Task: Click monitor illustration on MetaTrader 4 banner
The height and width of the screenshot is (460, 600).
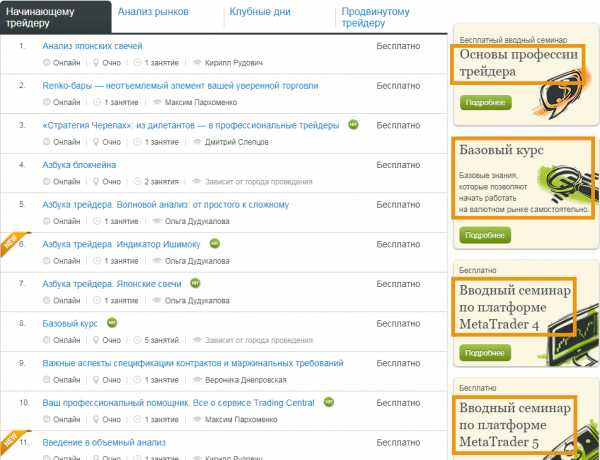Action: tap(574, 334)
